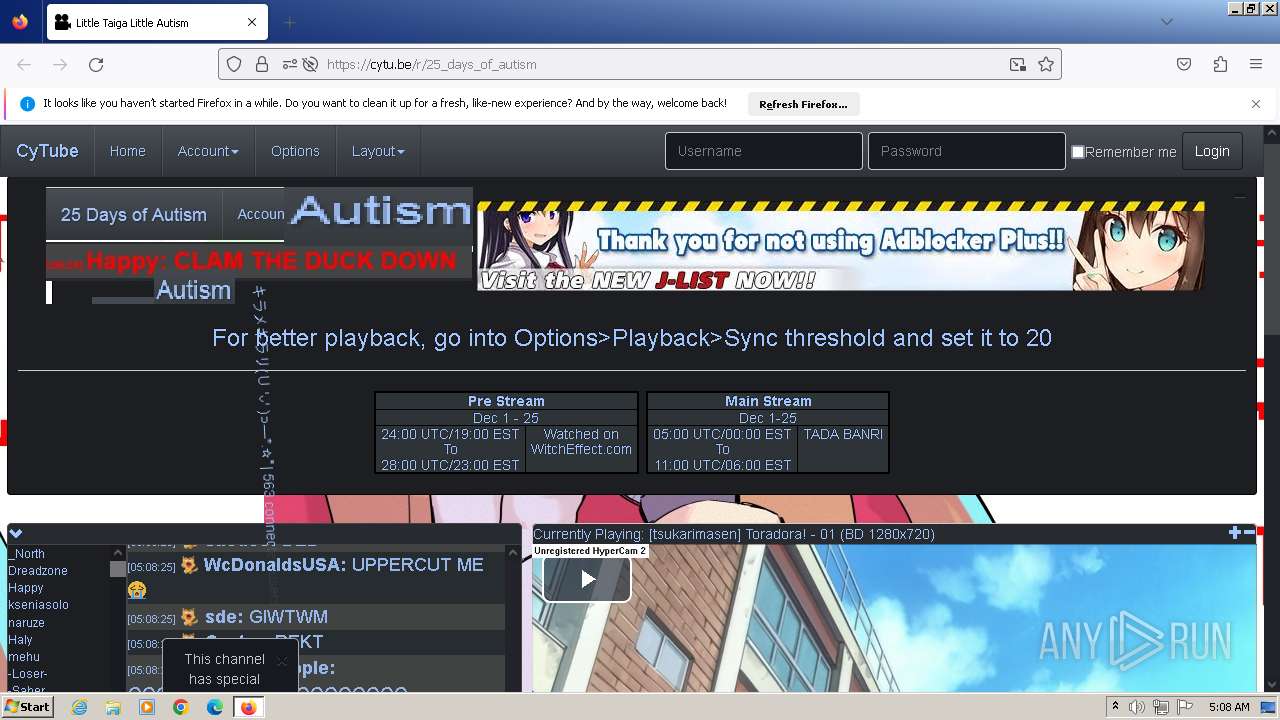Open a new tab with the plus button
The image size is (1280, 720).
click(x=289, y=22)
